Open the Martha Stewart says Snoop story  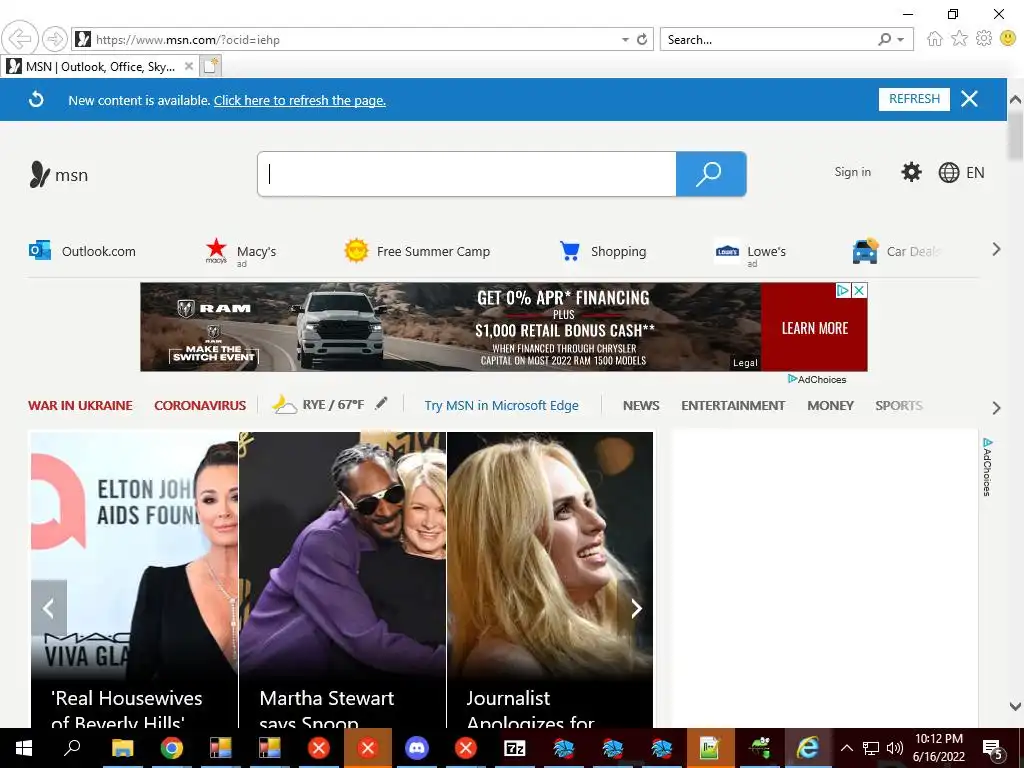343,580
